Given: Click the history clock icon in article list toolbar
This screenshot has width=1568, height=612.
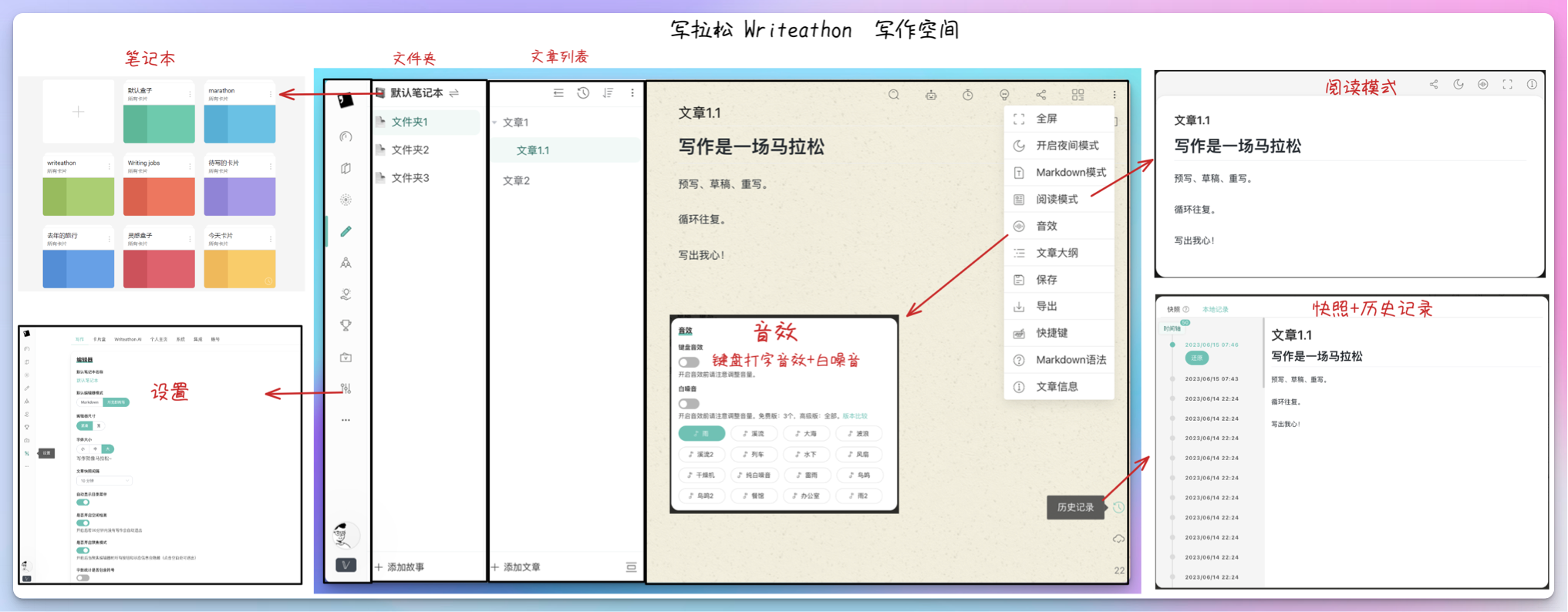Looking at the screenshot, I should click(x=583, y=92).
